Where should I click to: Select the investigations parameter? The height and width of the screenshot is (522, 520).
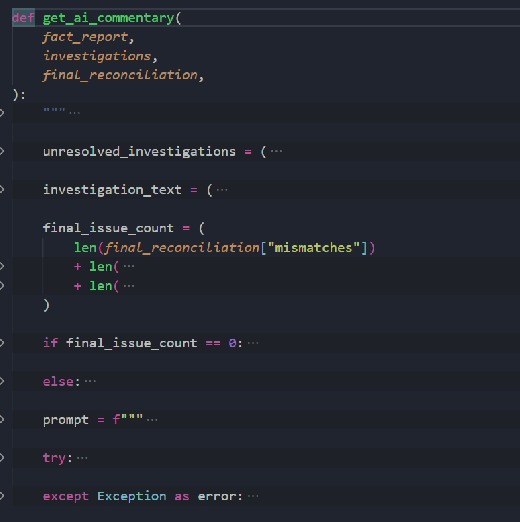(x=97, y=56)
